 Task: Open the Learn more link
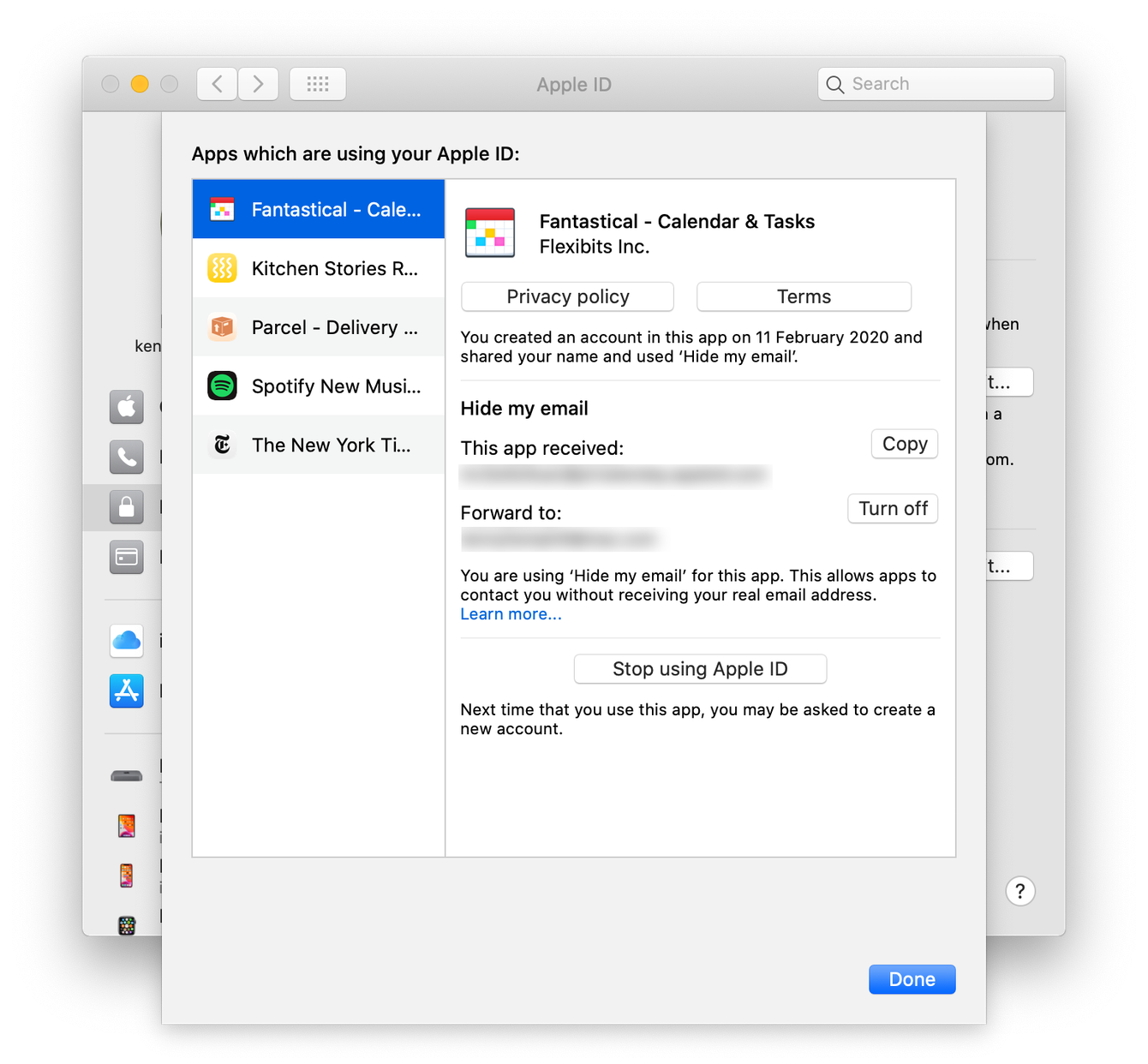point(511,614)
